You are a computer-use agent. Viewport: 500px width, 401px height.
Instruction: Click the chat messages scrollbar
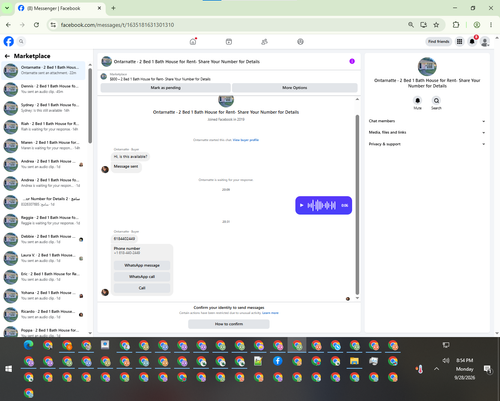coord(357,205)
